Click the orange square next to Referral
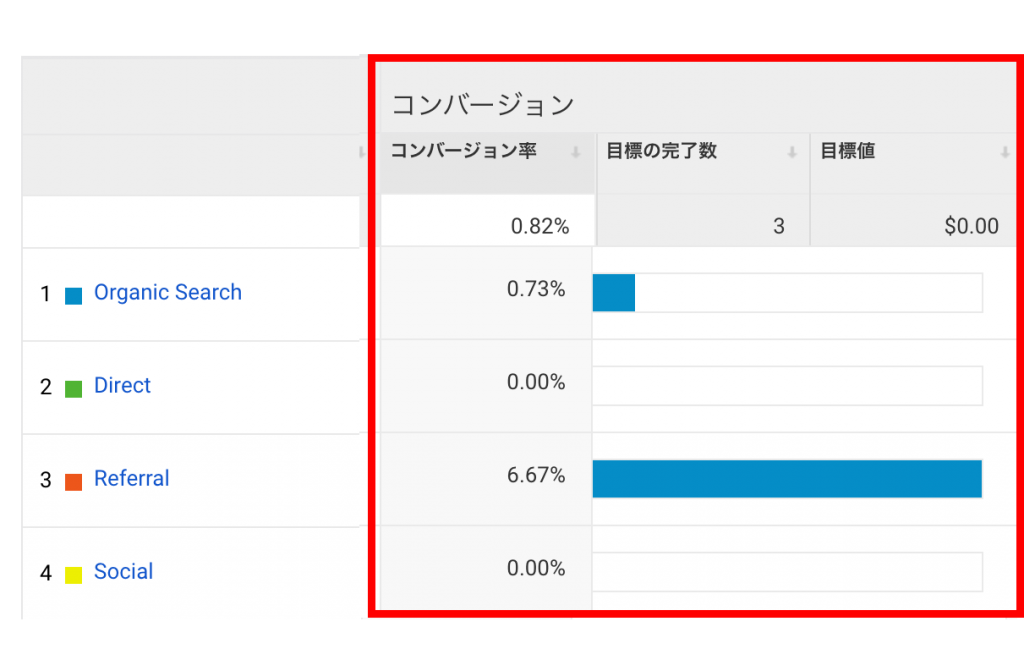Viewport: 1024px width, 671px height. (x=73, y=482)
